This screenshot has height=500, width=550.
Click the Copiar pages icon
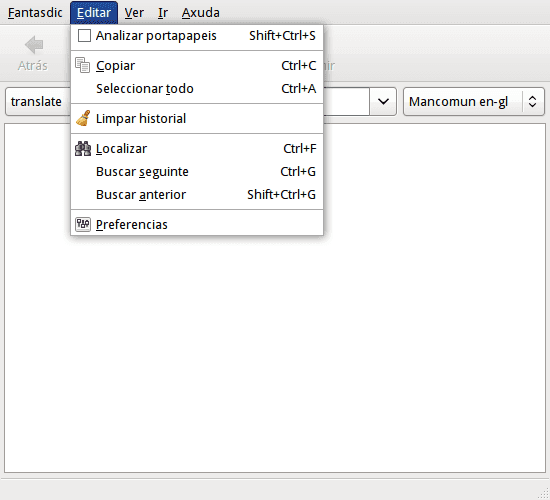point(83,65)
